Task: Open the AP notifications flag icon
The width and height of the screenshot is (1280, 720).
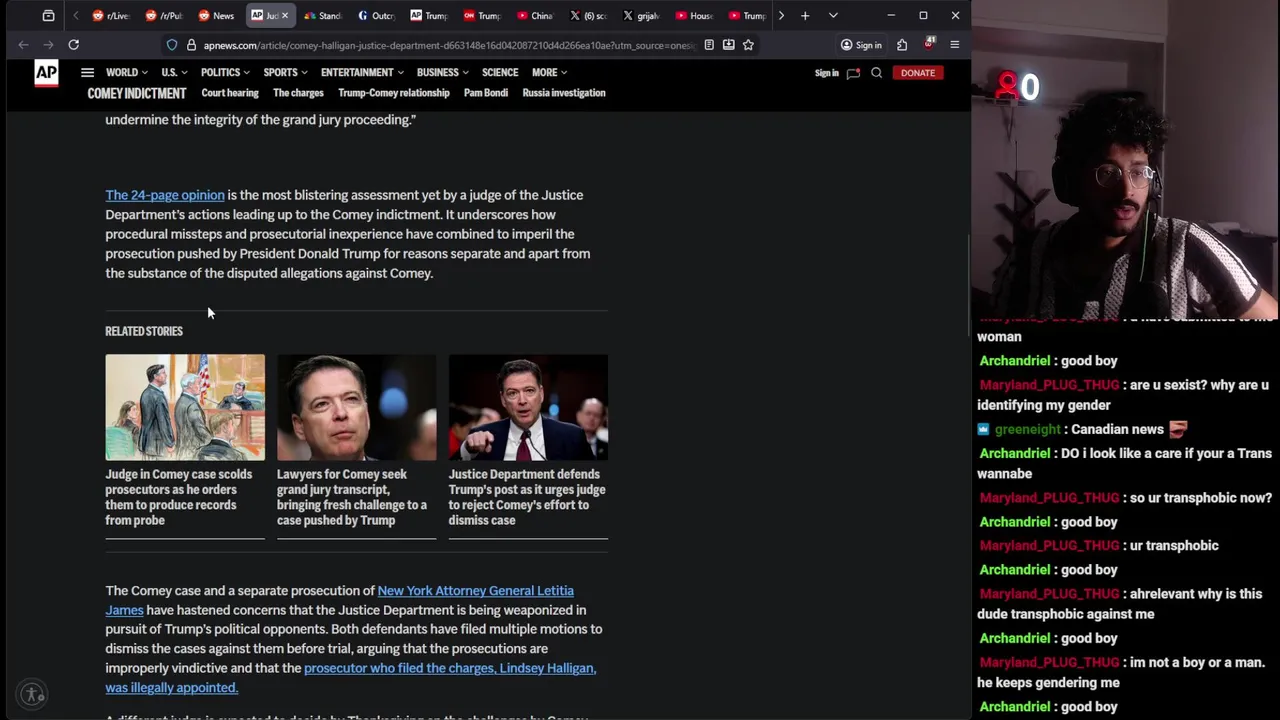Action: click(853, 73)
